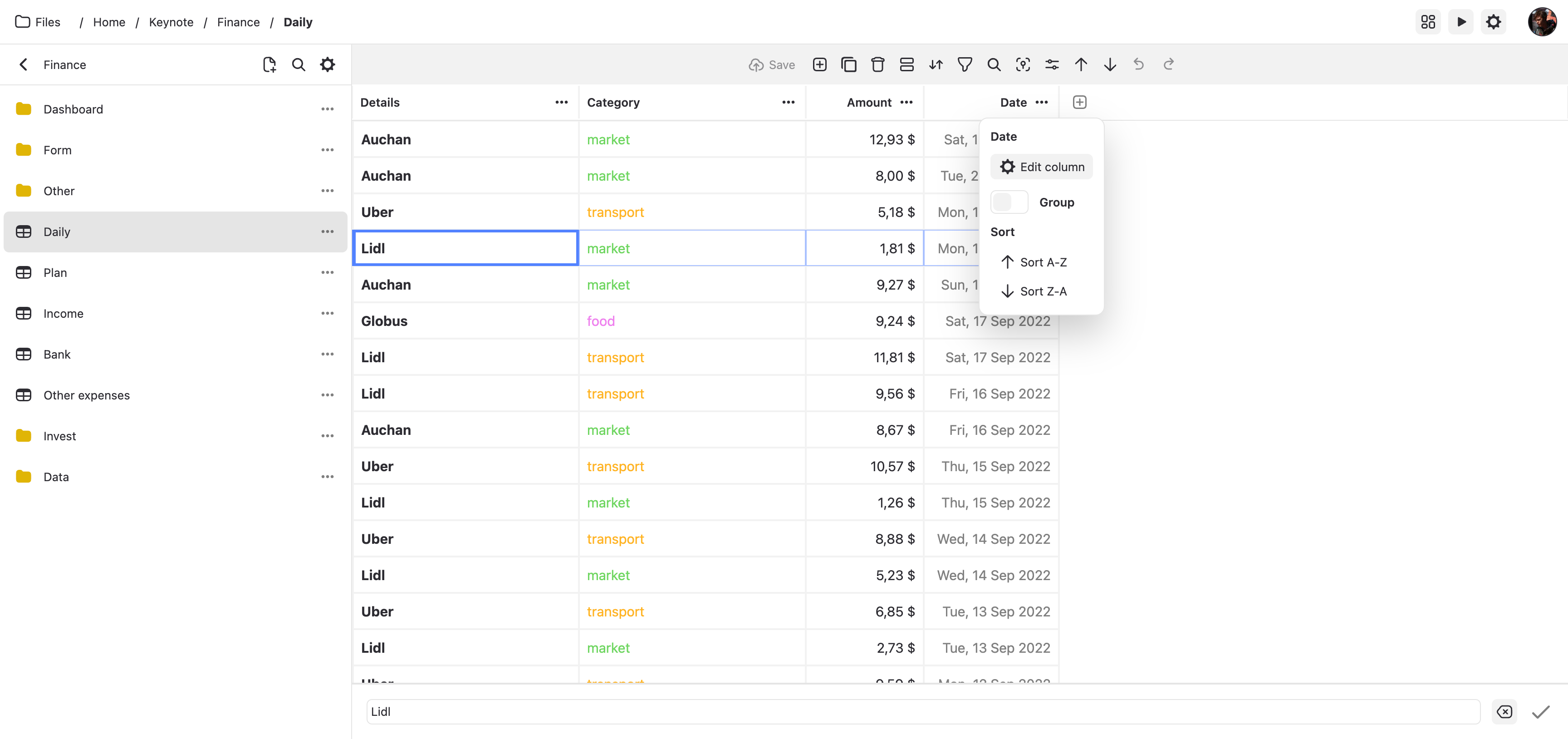This screenshot has height=739, width=1568.
Task: Click the play button in top bar
Action: (x=1461, y=22)
